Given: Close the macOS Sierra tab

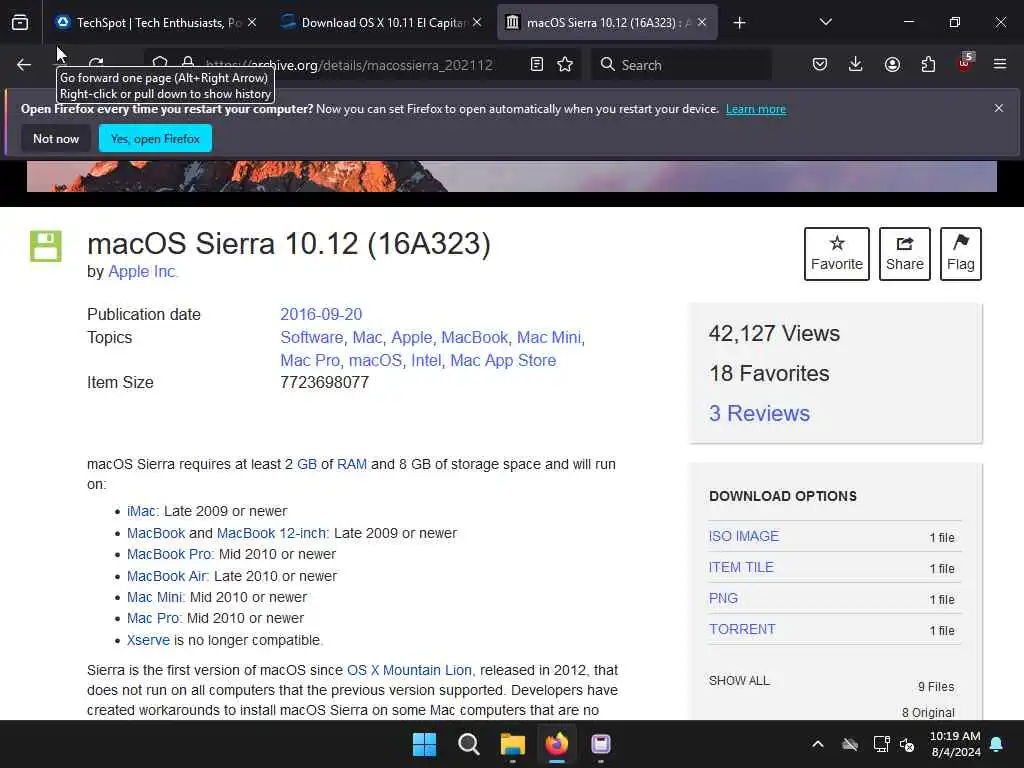Looking at the screenshot, I should [702, 23].
